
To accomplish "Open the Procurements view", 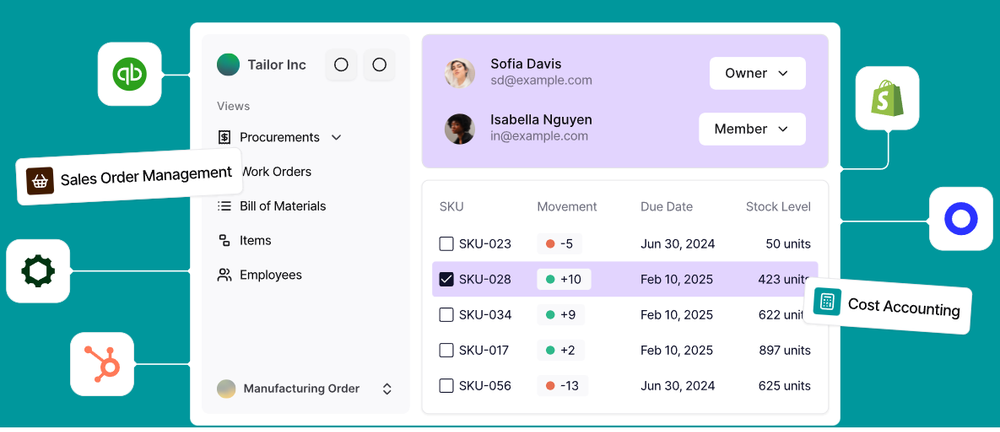I will coord(279,137).
